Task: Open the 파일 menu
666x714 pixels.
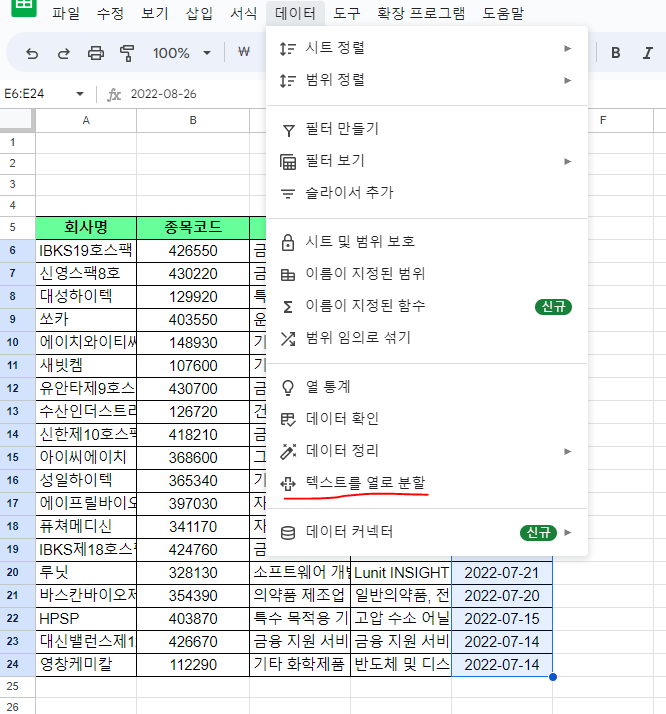Action: (x=66, y=13)
